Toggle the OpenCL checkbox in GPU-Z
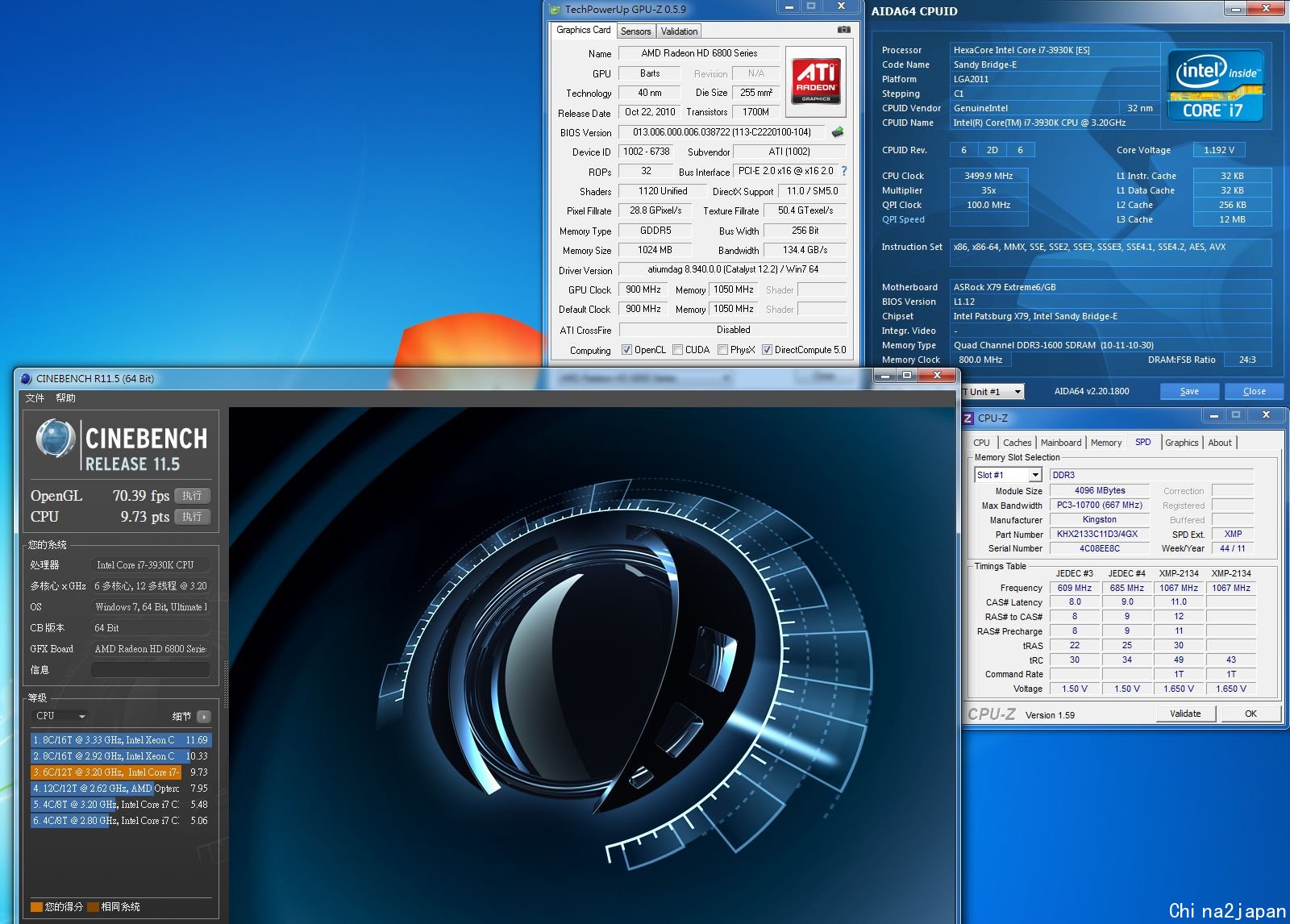Viewport: 1290px width, 924px height. (626, 350)
